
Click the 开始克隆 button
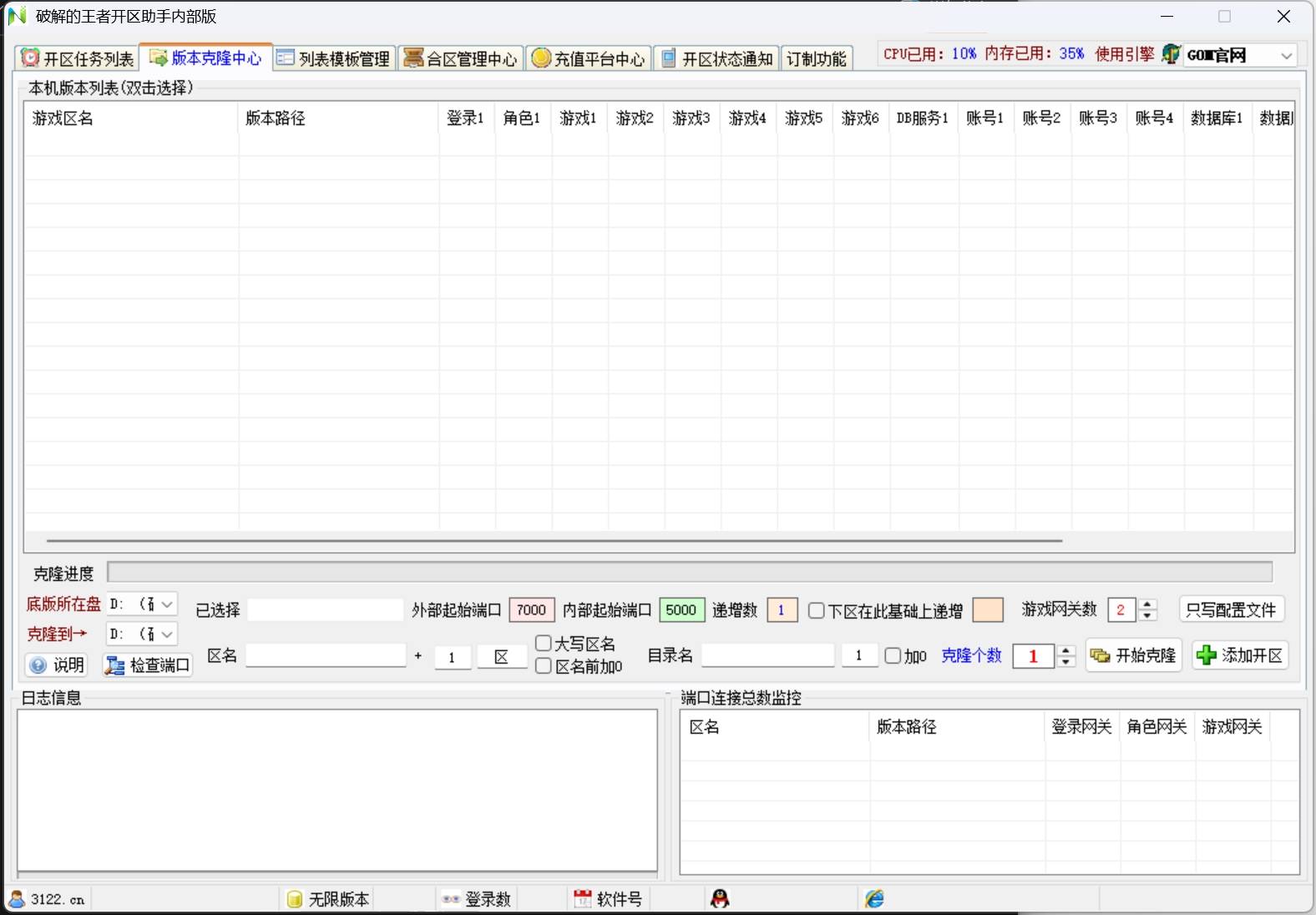point(1133,655)
